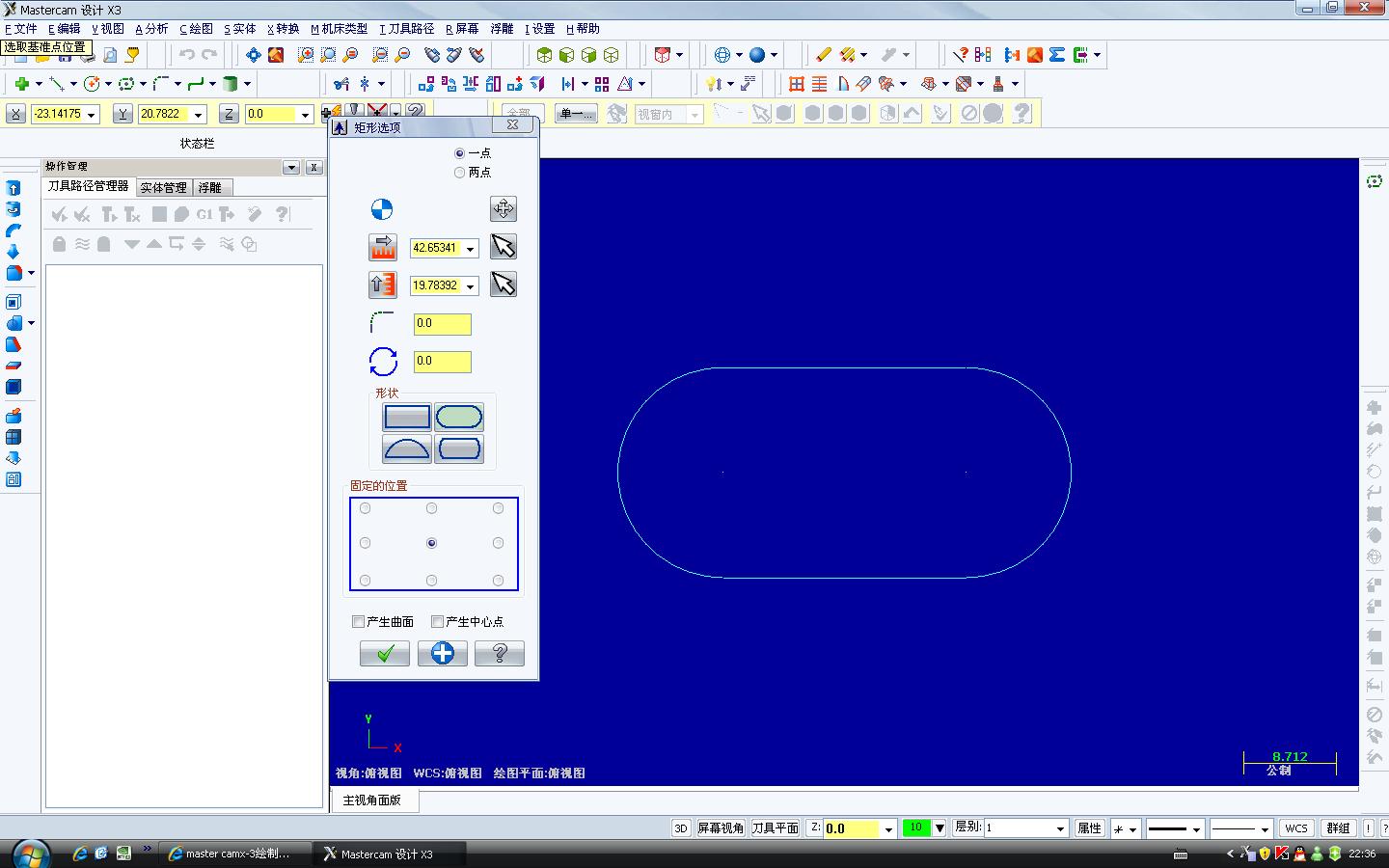Click the fit-to-screen icon
This screenshot has width=1389, height=868.
[x=254, y=55]
